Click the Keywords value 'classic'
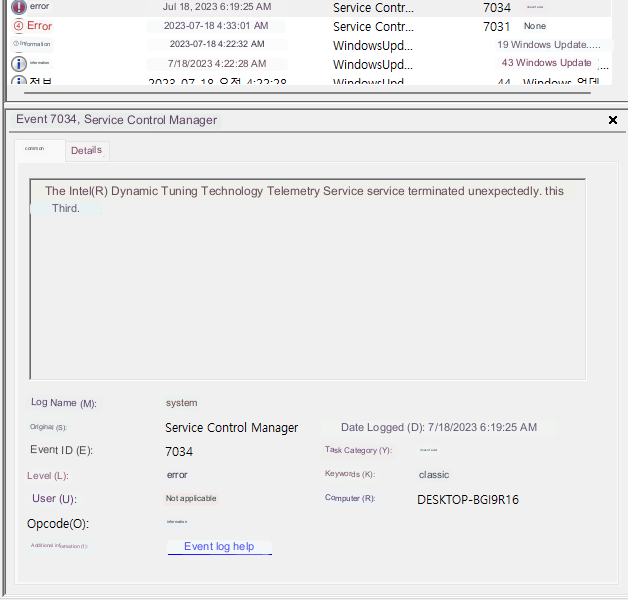 point(434,475)
